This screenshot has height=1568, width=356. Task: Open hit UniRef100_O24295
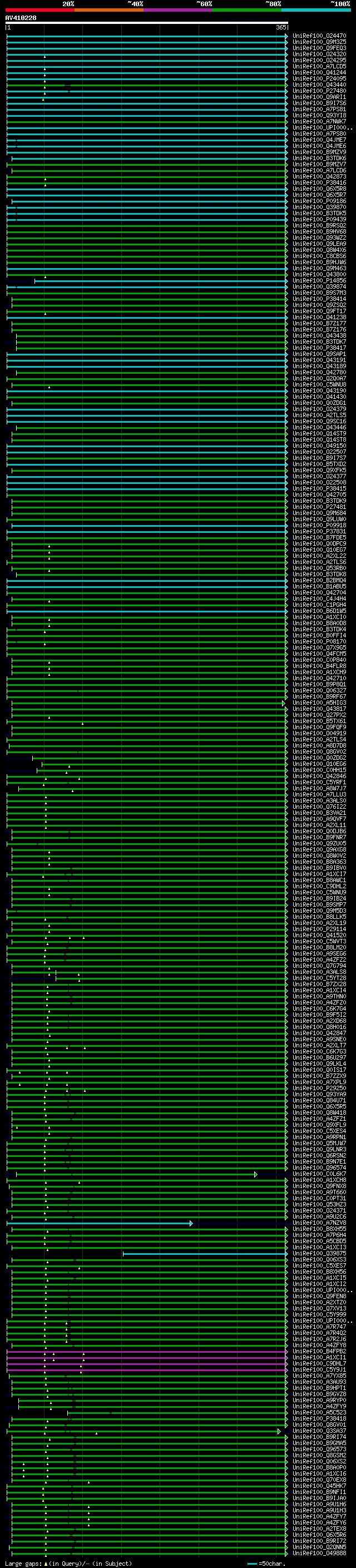(x=319, y=60)
